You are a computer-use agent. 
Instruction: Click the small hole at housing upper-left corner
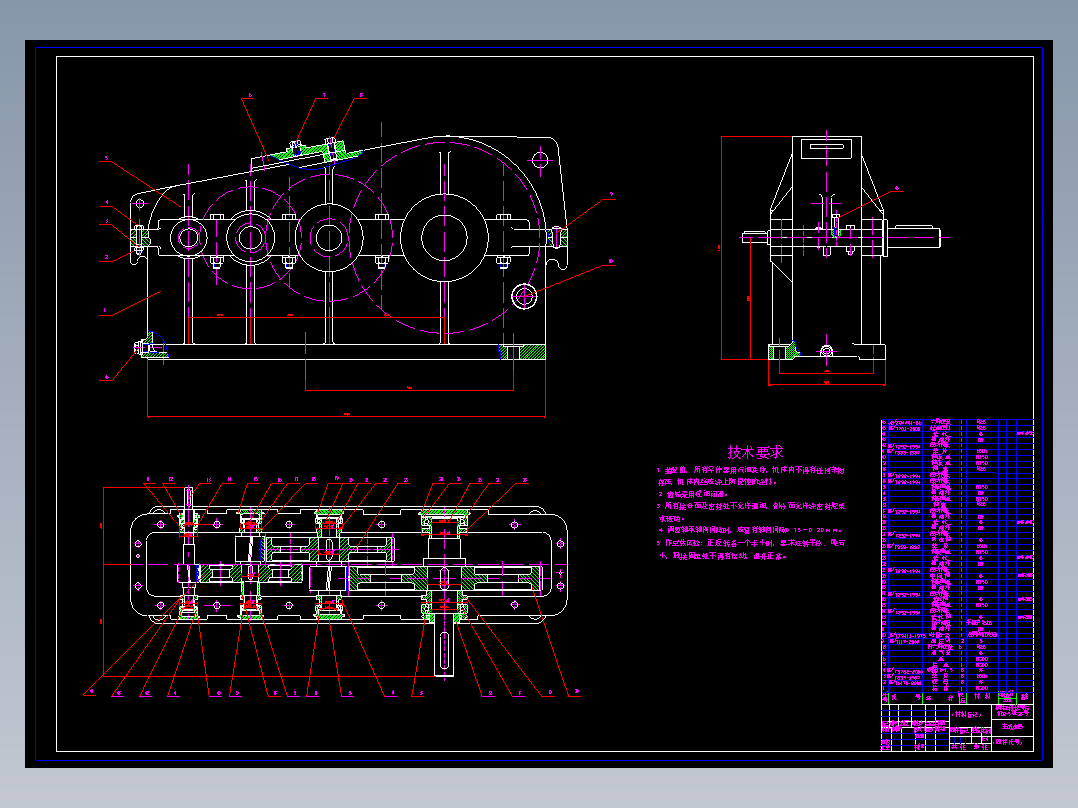point(140,204)
